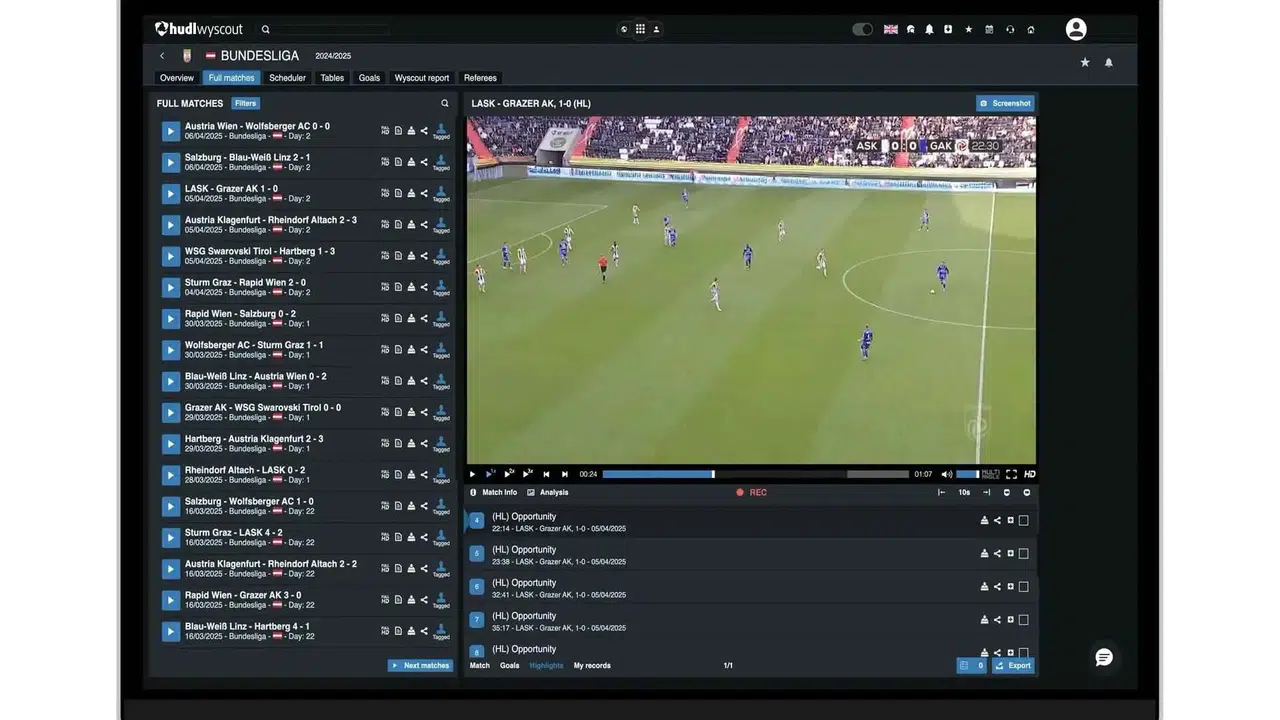Toggle the dark mode switch in header
Image resolution: width=1280 pixels, height=720 pixels.
pyautogui.click(x=862, y=29)
